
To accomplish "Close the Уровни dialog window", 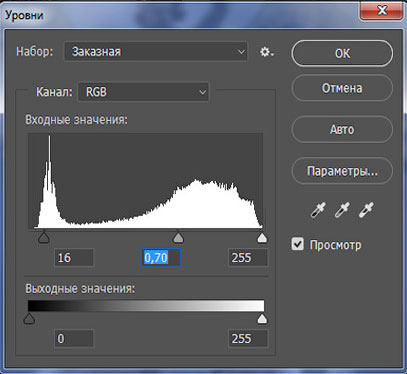I will [x=381, y=11].
